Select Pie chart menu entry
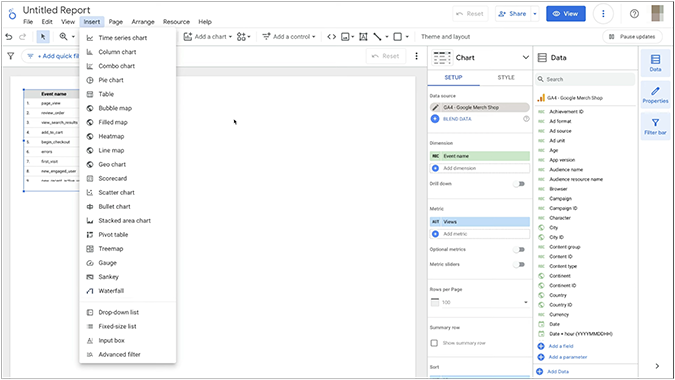Screen dimensions: 675x380 127,80
